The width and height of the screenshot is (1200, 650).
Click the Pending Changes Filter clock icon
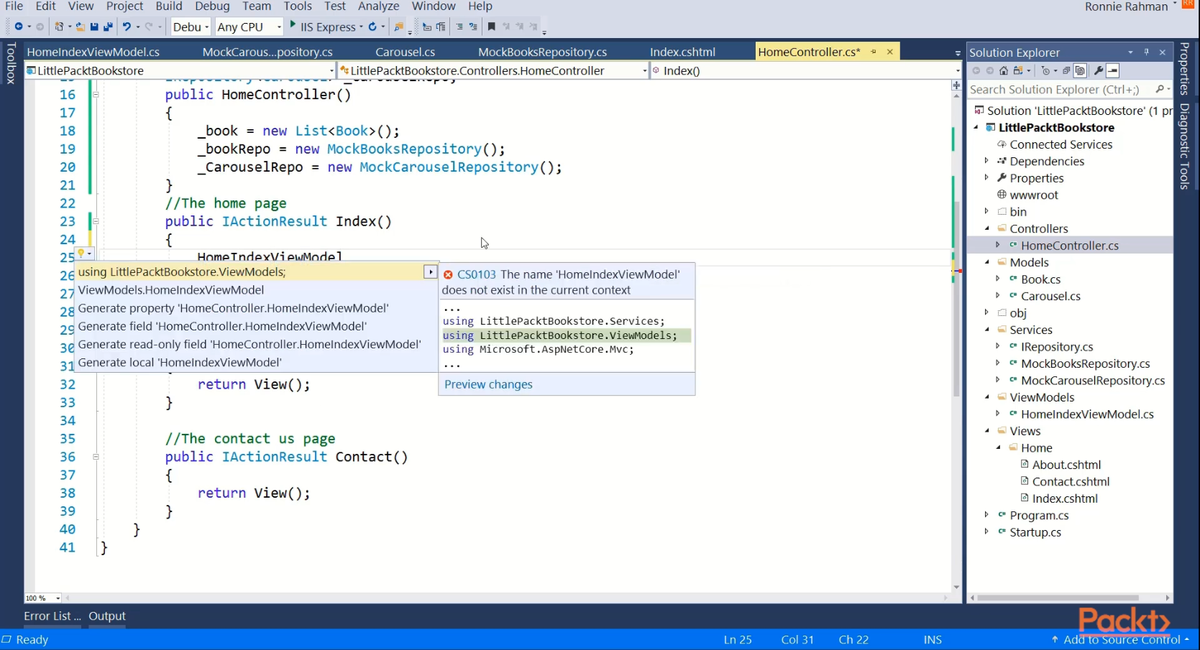[x=1046, y=70]
